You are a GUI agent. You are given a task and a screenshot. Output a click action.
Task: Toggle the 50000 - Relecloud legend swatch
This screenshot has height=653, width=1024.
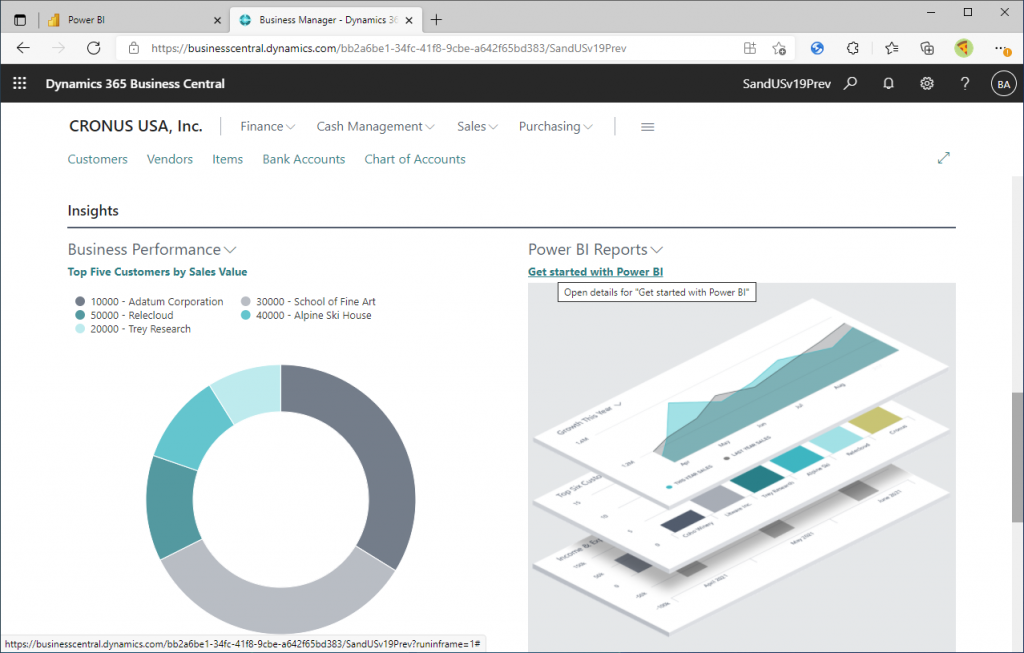[80, 315]
